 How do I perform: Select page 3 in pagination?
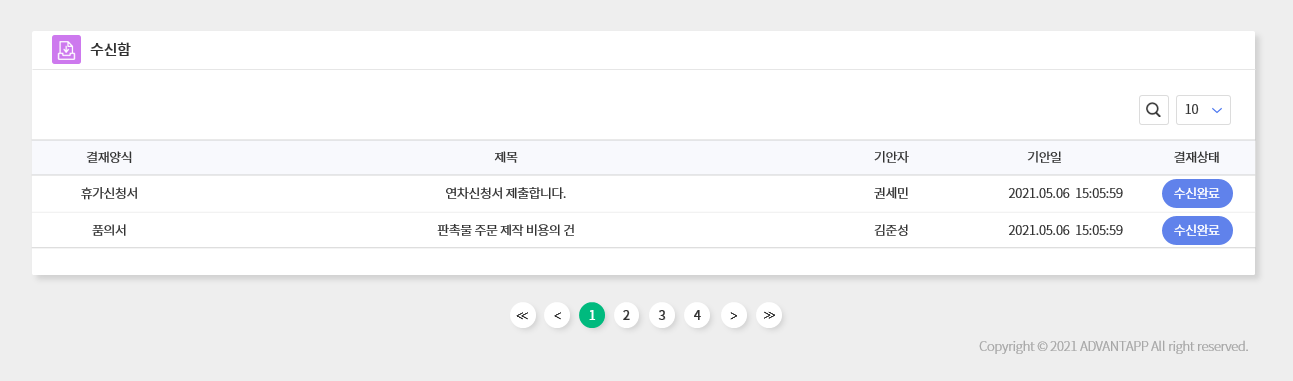pos(661,315)
